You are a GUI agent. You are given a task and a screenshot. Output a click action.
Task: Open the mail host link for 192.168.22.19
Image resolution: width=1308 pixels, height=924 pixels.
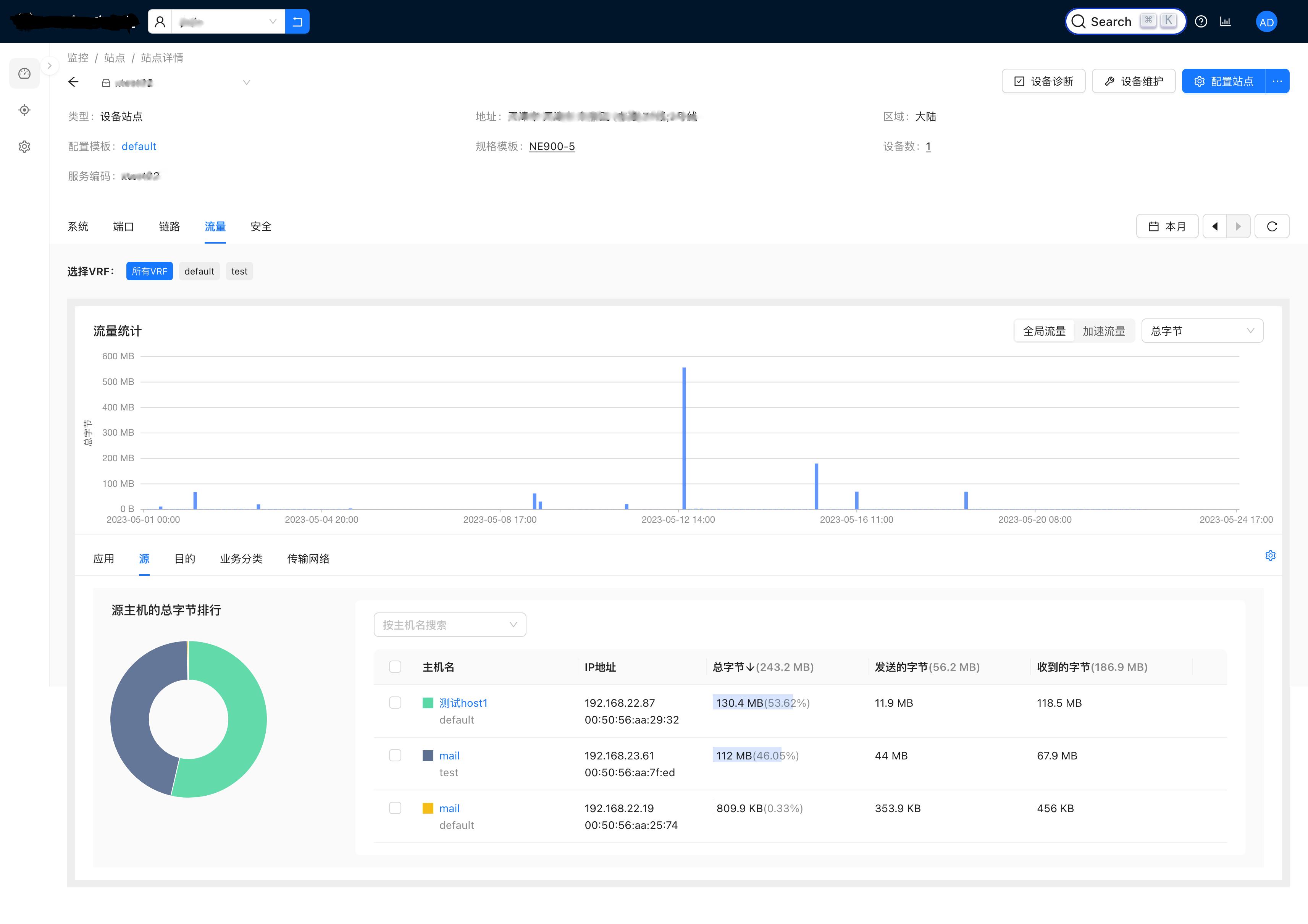click(449, 808)
